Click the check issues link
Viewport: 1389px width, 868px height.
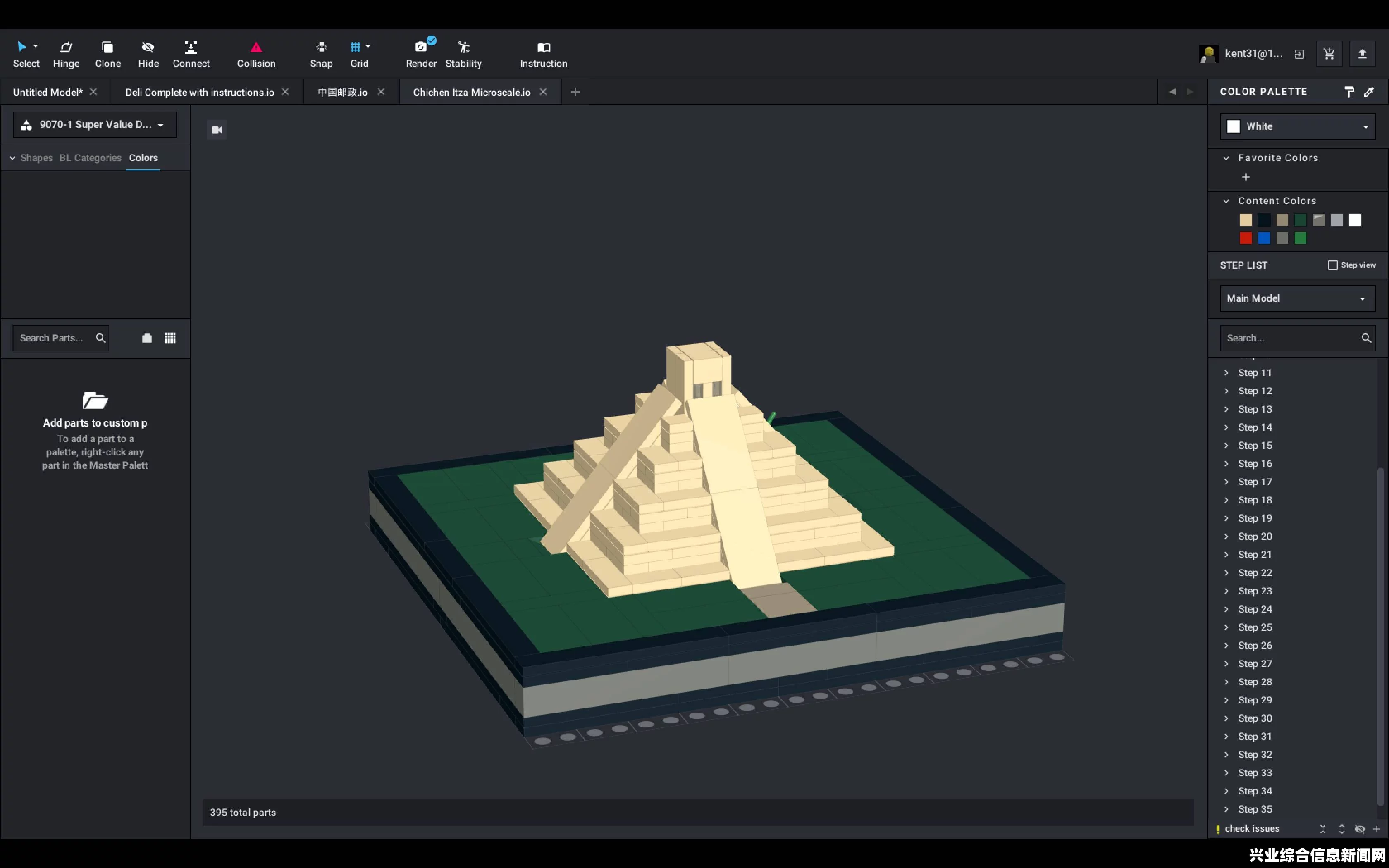pyautogui.click(x=1252, y=829)
